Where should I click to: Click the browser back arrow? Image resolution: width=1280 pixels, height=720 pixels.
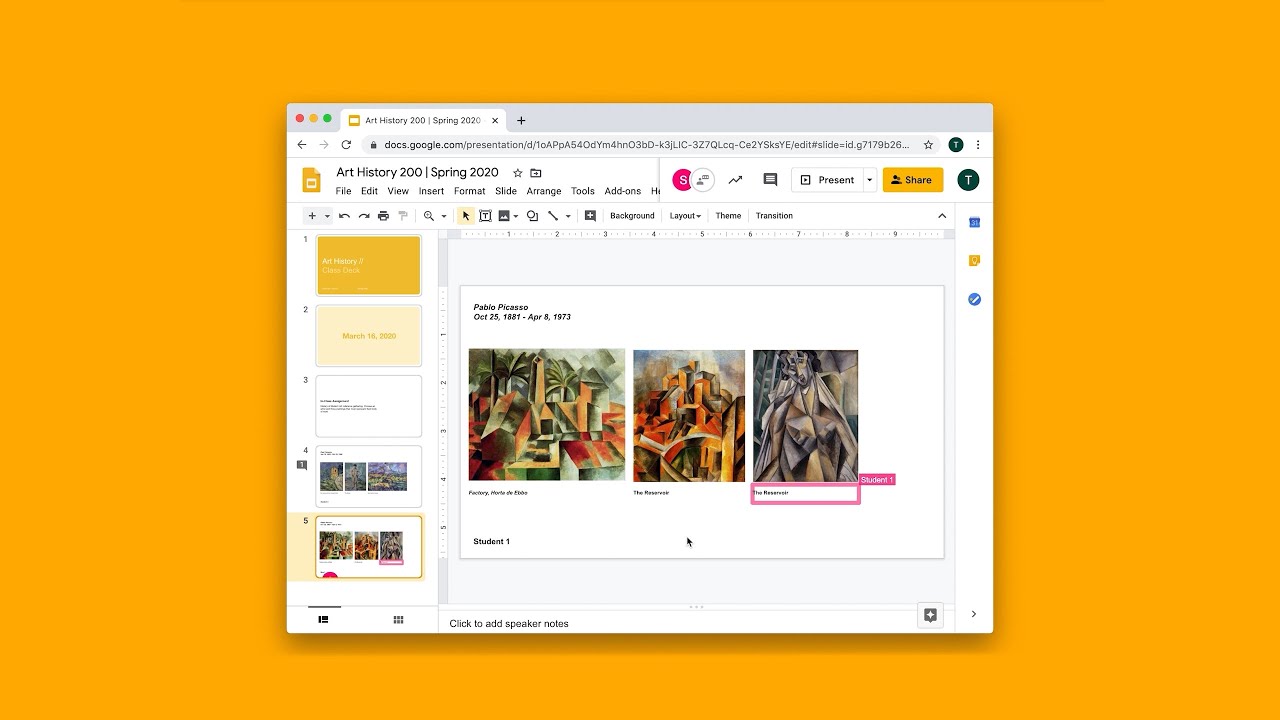coord(302,145)
